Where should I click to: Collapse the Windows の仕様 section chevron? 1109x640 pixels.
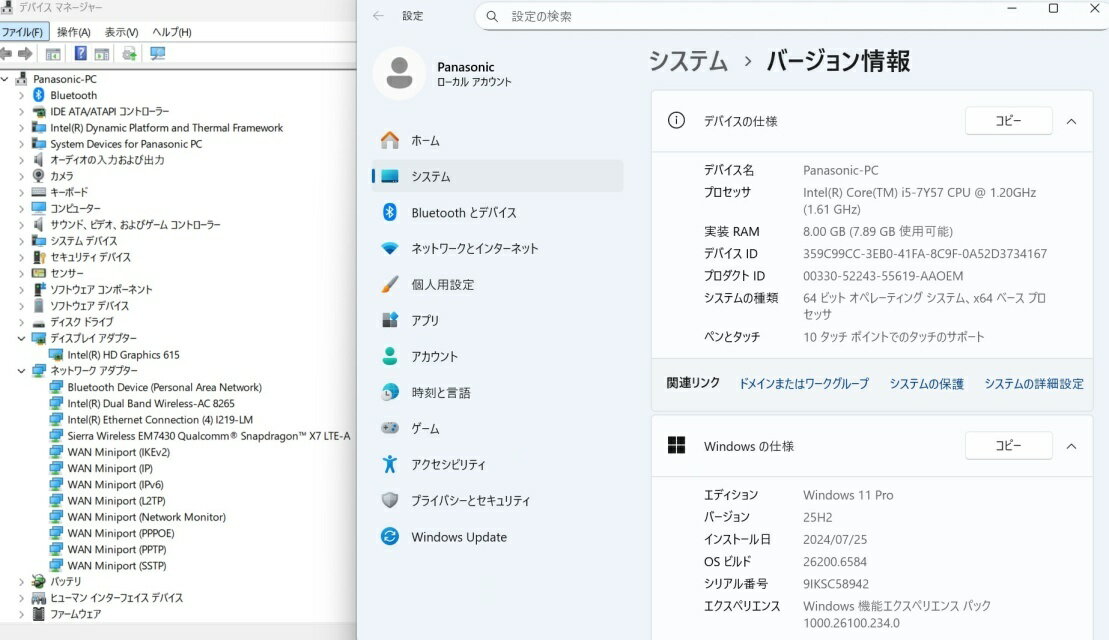point(1071,446)
